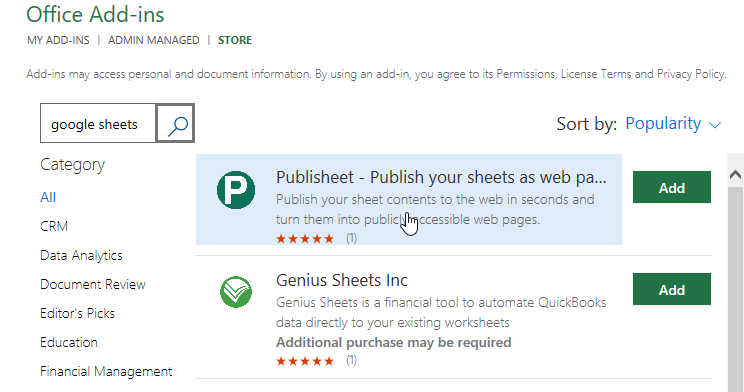Click the scrollbar up arrow
Viewport: 744px width, 392px height.
pos(735,175)
